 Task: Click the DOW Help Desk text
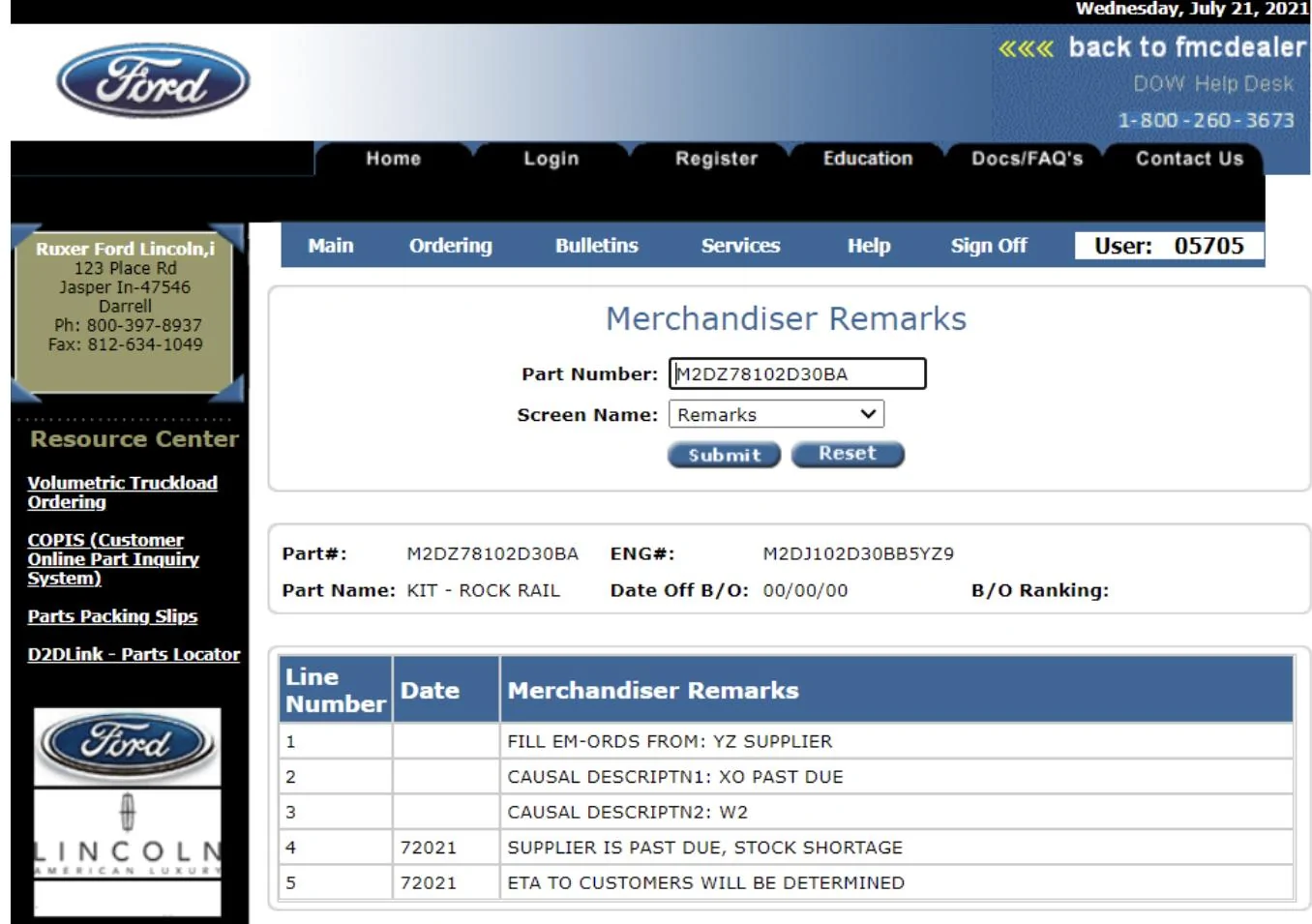tap(1213, 84)
